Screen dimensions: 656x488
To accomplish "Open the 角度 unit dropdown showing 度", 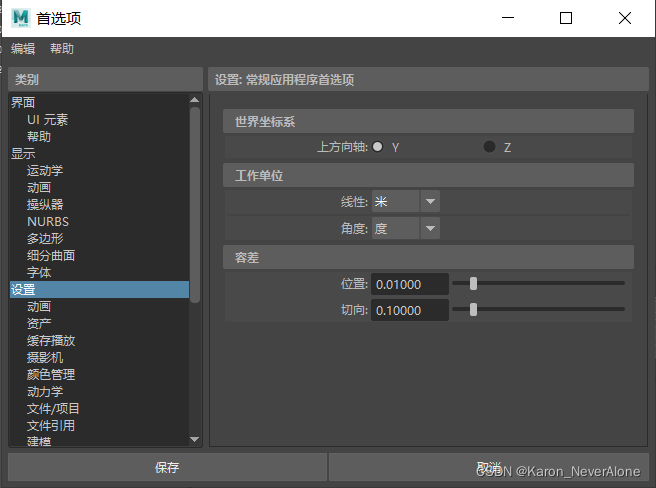I will coord(405,229).
